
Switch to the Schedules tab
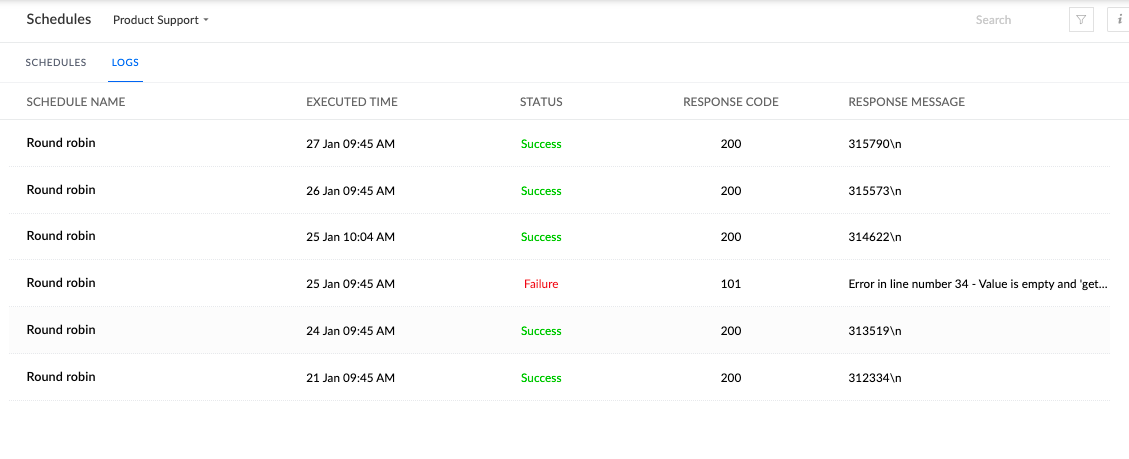coord(56,62)
